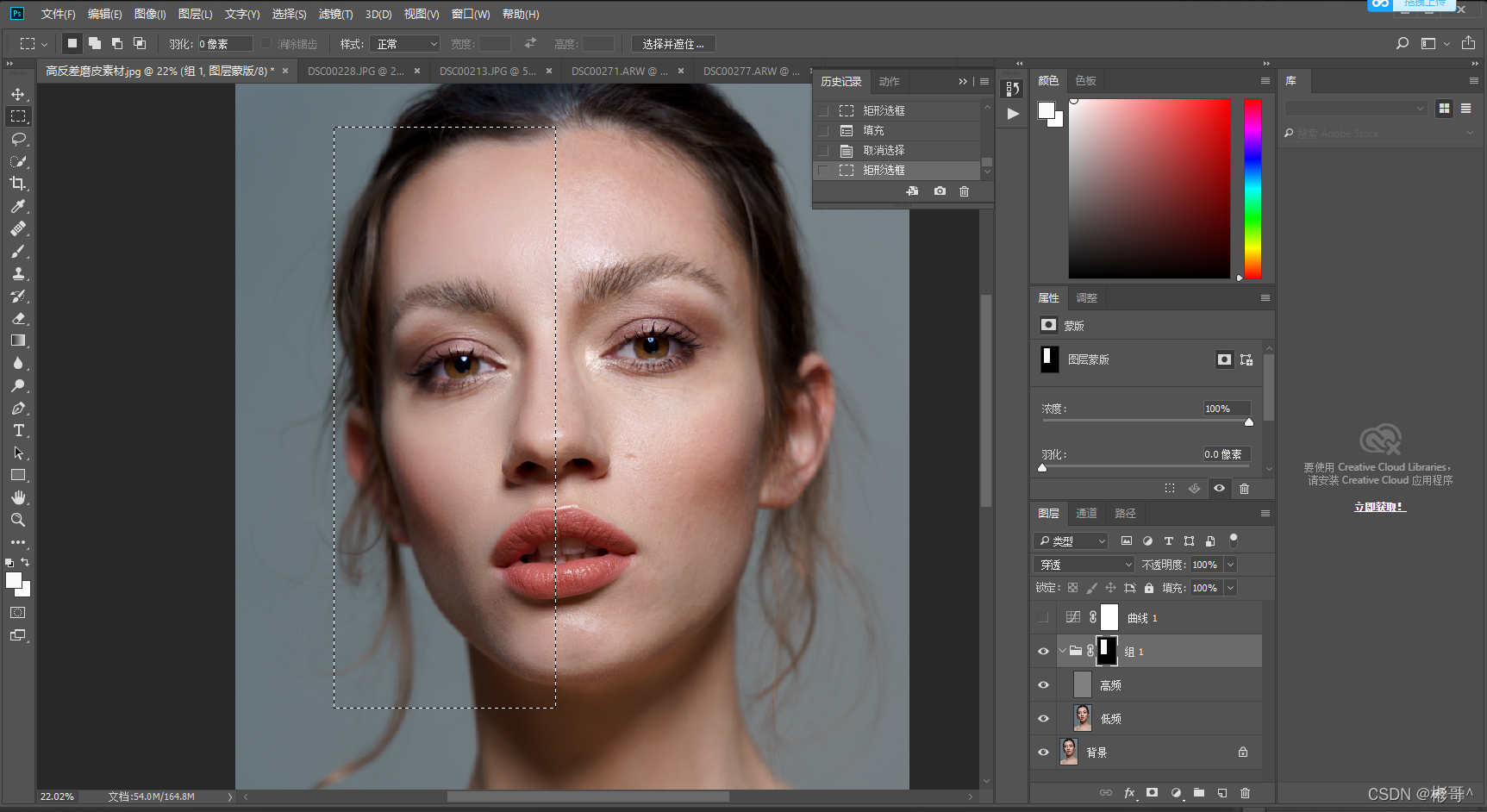Select the Clone Stamp tool
The image size is (1487, 812).
18,273
